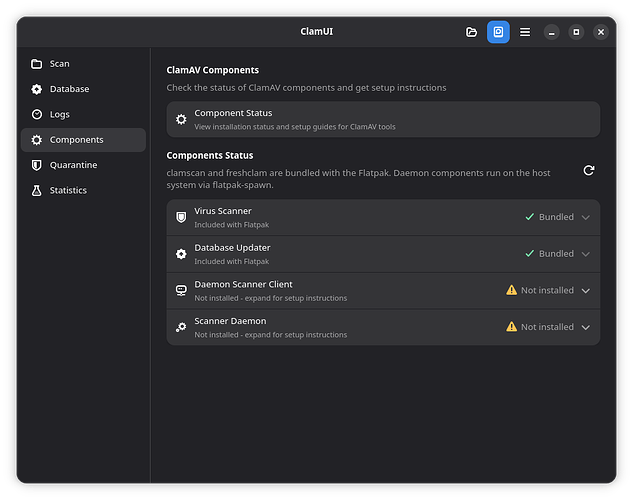This screenshot has width=633, height=500.
Task: Open the Scan page in sidebar
Action: pos(60,64)
